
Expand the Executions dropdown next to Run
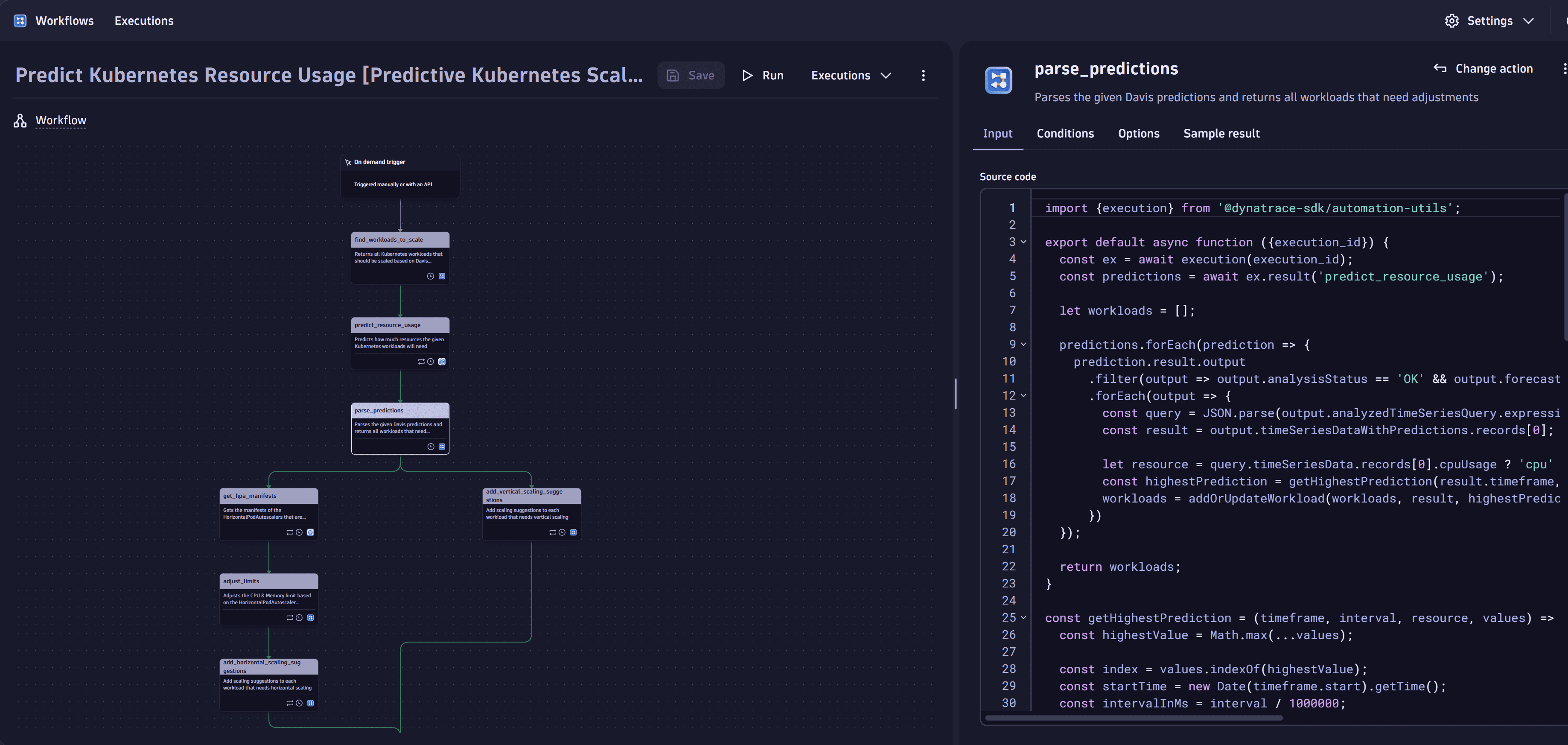(850, 74)
